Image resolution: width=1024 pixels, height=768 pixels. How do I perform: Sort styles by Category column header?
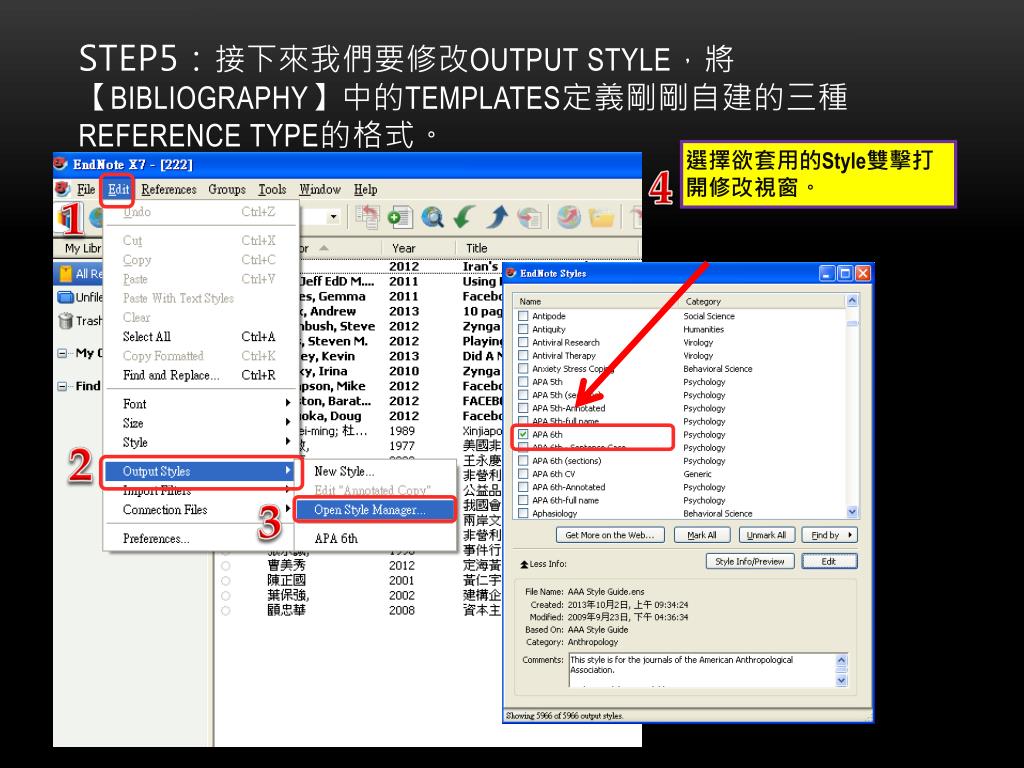point(763,301)
